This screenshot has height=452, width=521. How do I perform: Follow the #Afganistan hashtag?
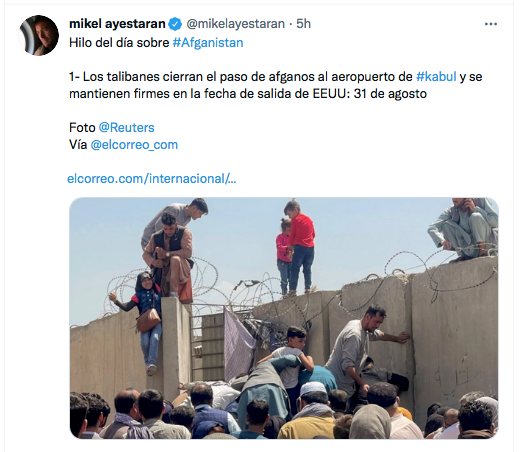[x=208, y=43]
